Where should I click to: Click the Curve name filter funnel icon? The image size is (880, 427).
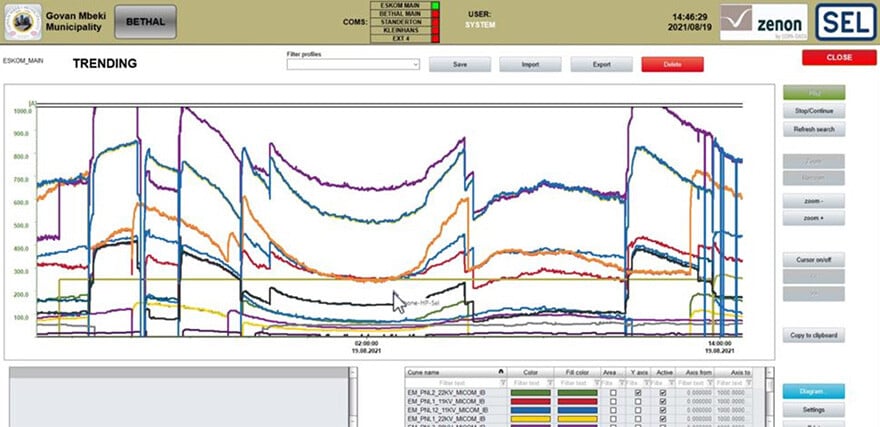503,383
